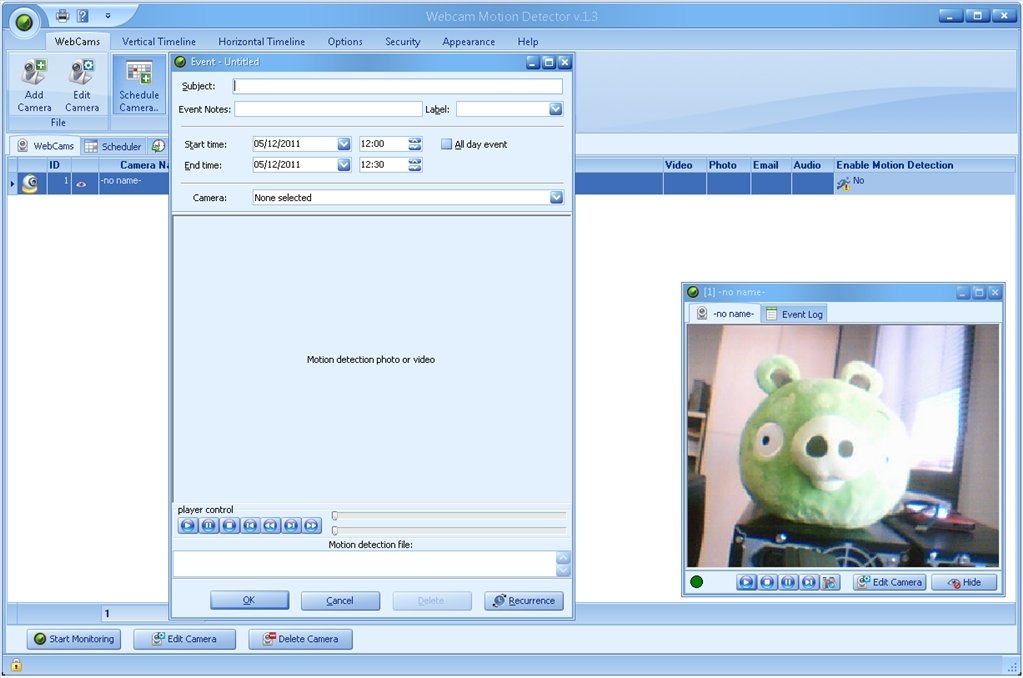1023x678 pixels.
Task: Click Cancel in the Event dialog
Action: coord(340,600)
